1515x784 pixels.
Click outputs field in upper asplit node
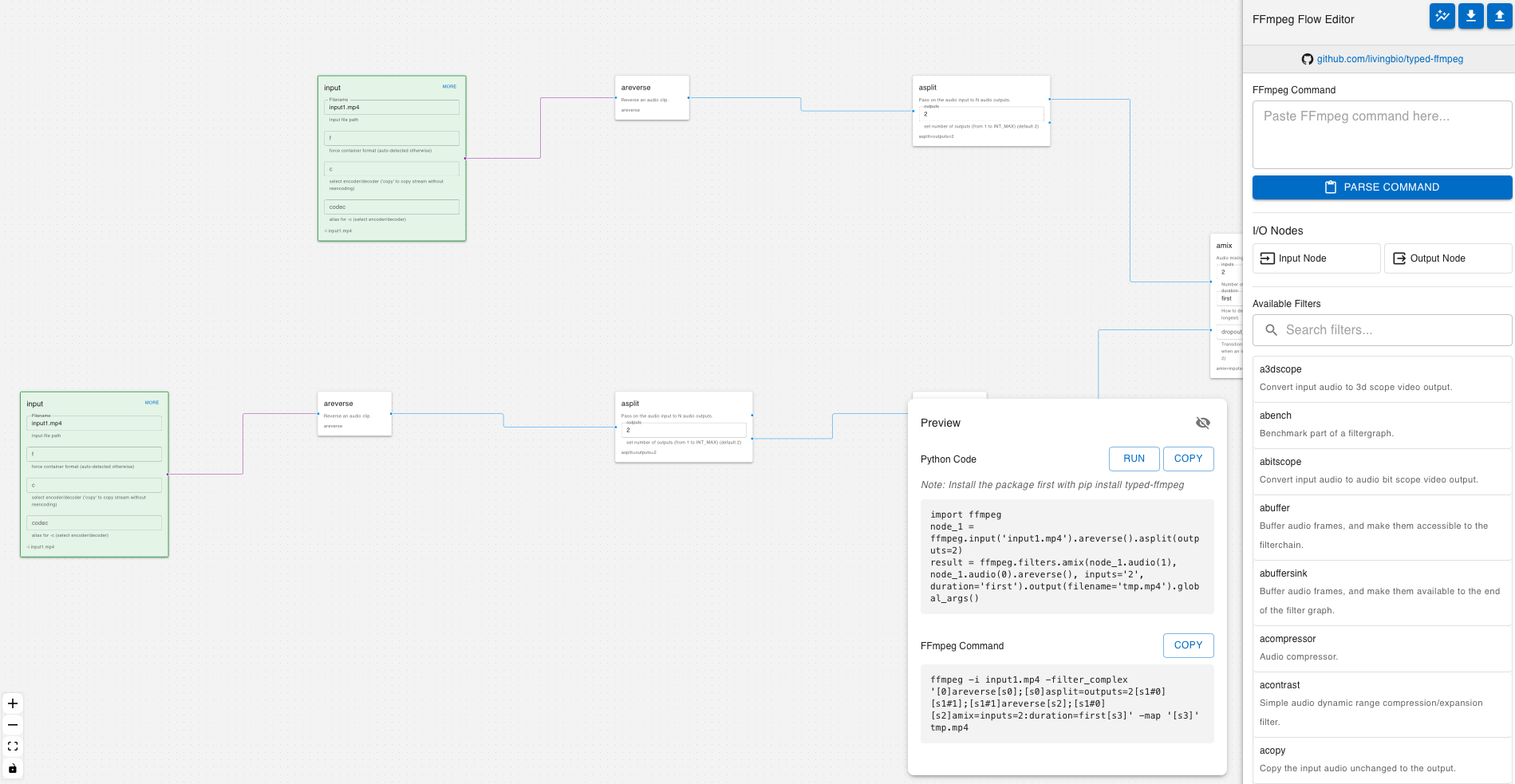(x=981, y=114)
